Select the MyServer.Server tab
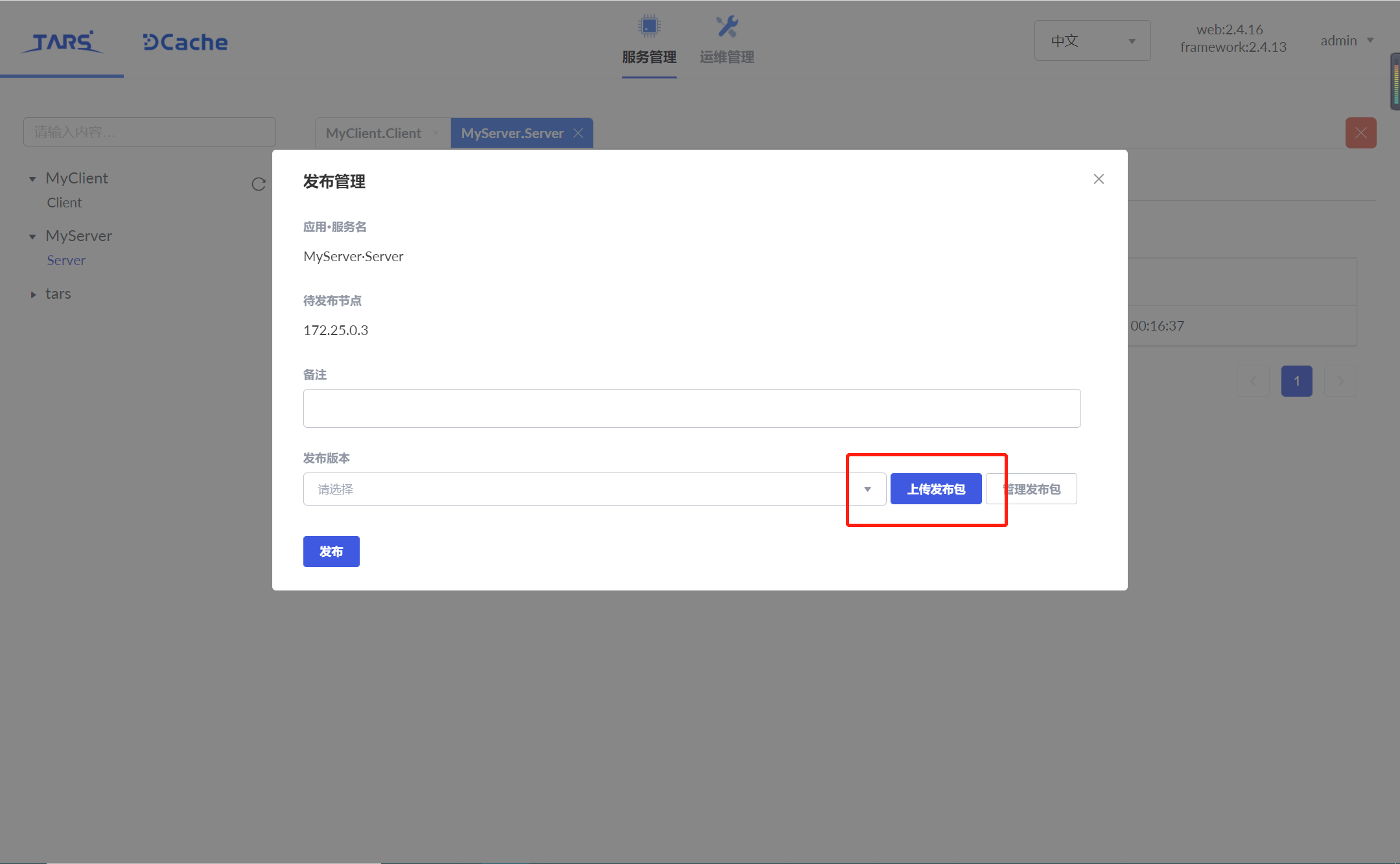Image resolution: width=1400 pixels, height=864 pixels. tap(512, 133)
